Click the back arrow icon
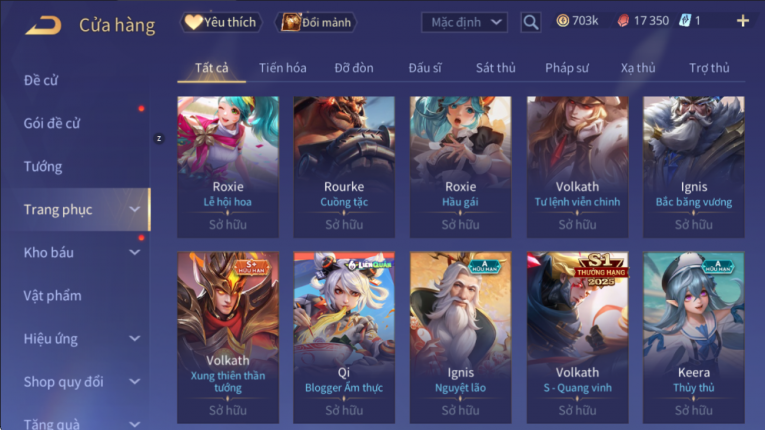This screenshot has height=430, width=765. [x=43, y=25]
